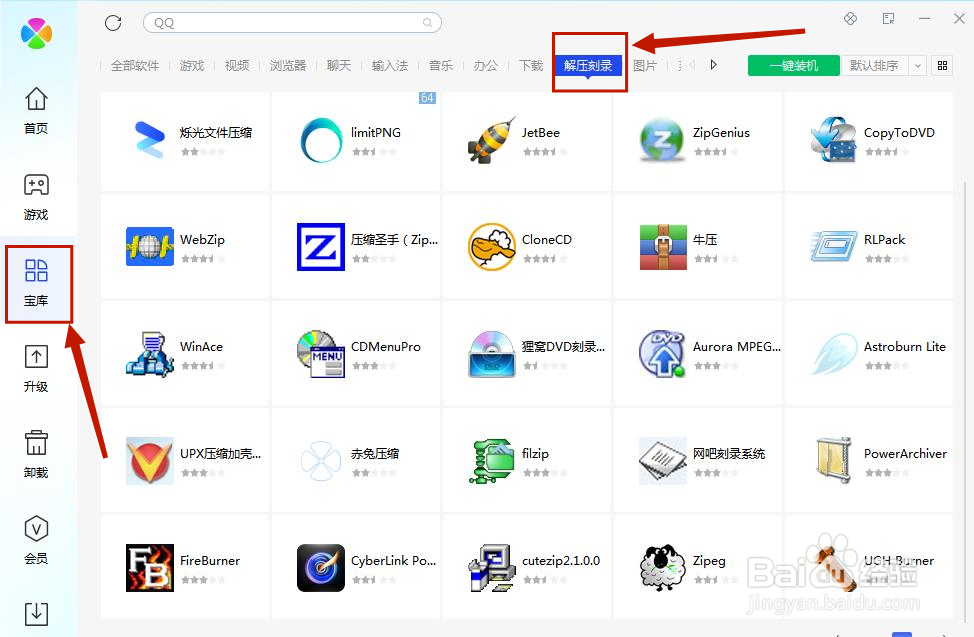
Task: Switch to grid view icon
Action: (x=942, y=65)
